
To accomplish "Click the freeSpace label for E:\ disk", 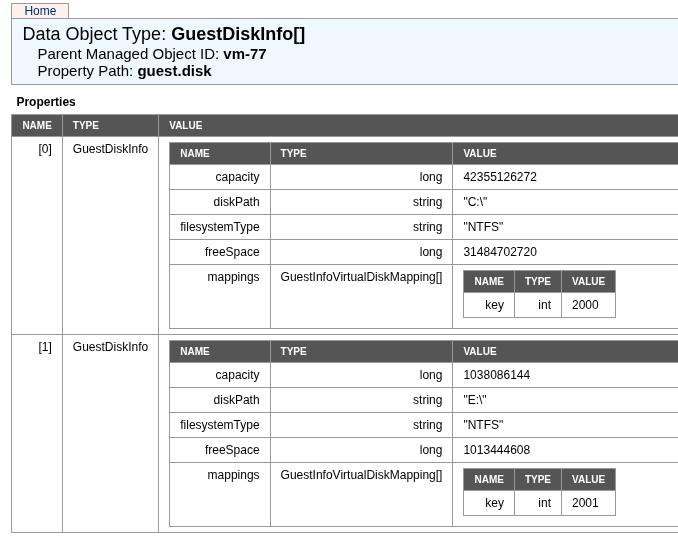I will pyautogui.click(x=232, y=450).
